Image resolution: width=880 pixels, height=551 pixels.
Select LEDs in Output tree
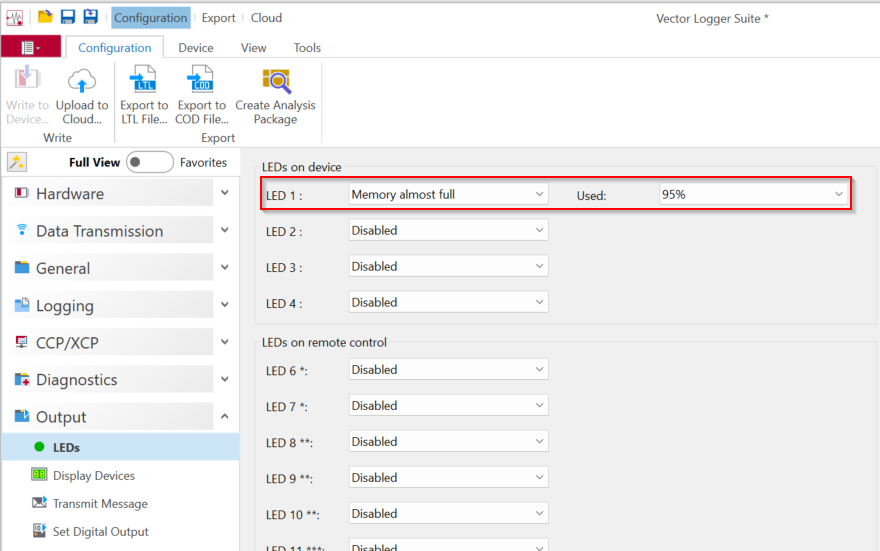pyautogui.click(x=121, y=447)
